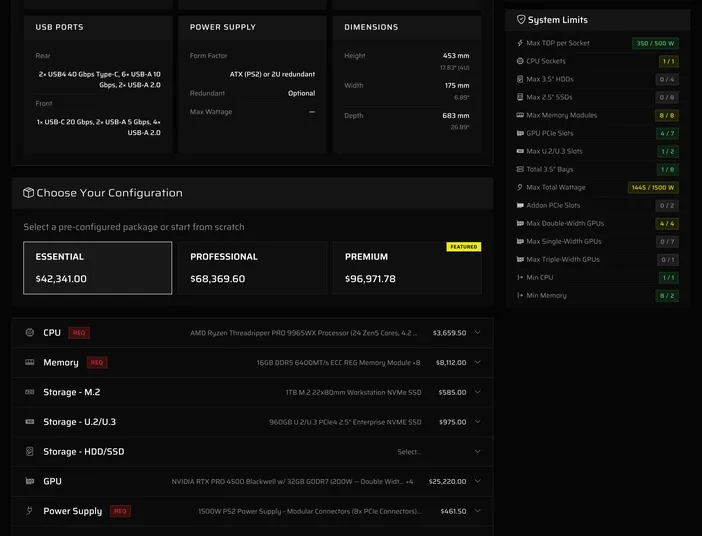This screenshot has height=536, width=702.
Task: Click the GPU card icon in configuration list
Action: click(x=30, y=481)
